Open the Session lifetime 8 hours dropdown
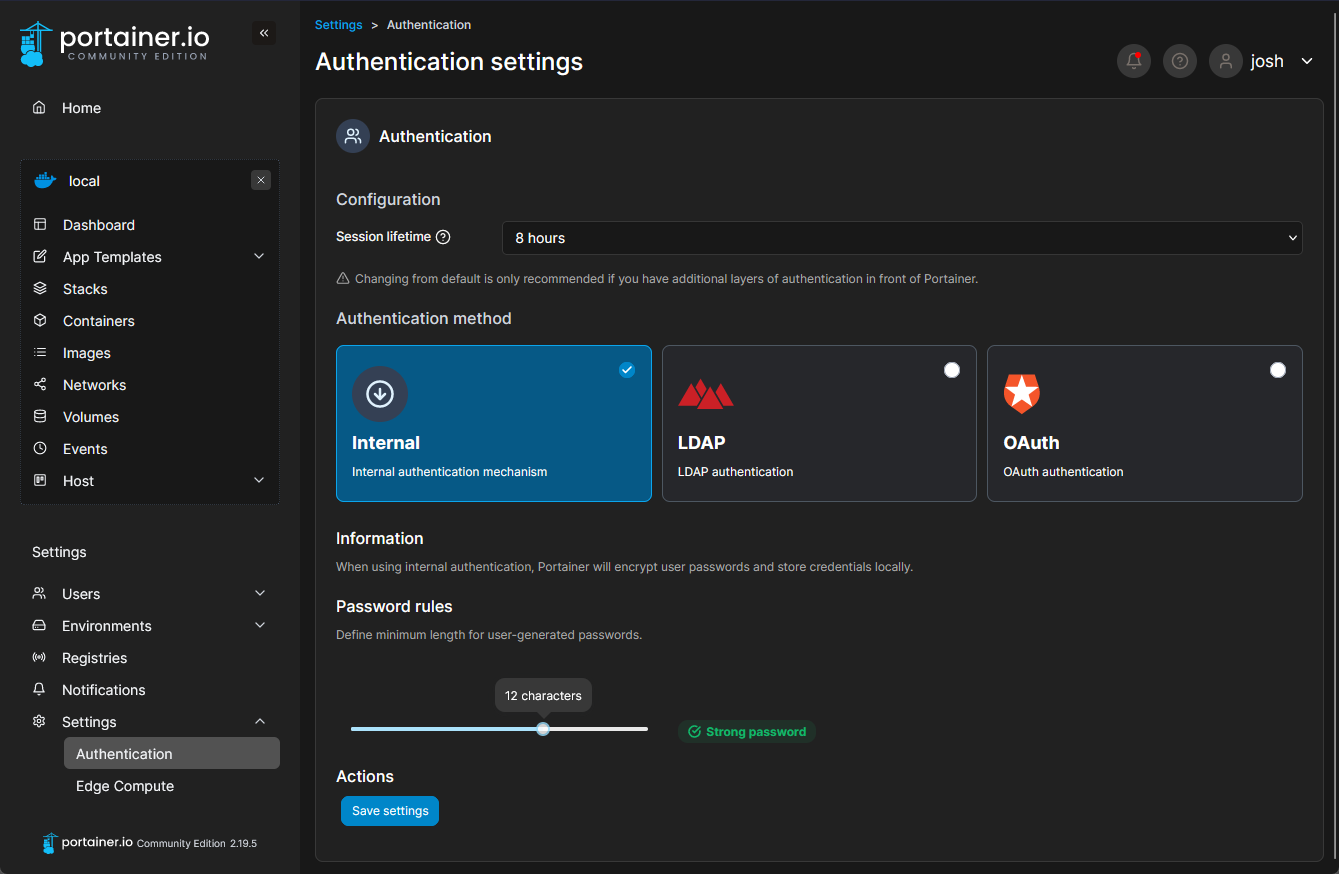The image size is (1339, 874). pyautogui.click(x=902, y=238)
